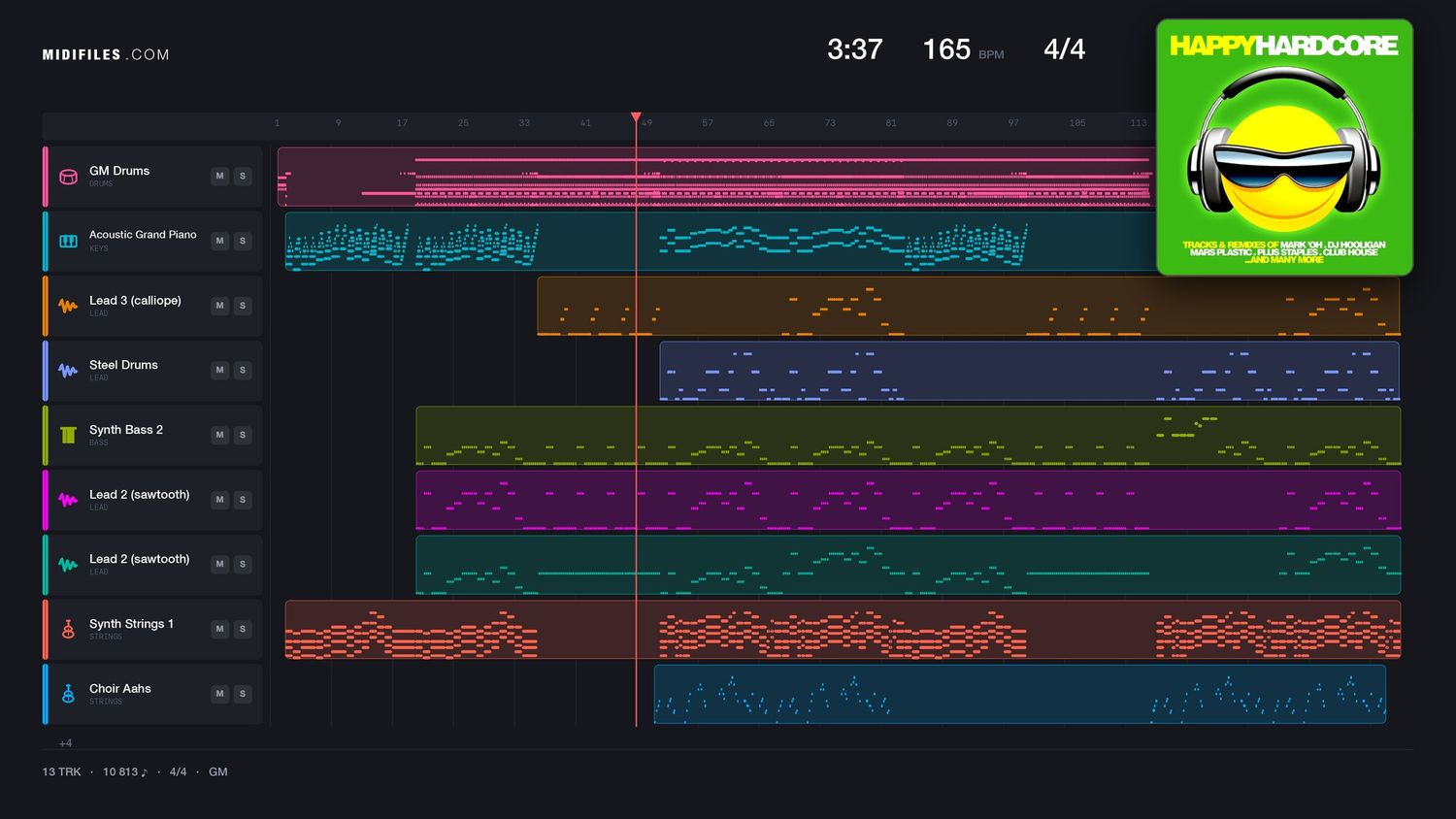The image size is (1456, 819).
Task: Select the blue Choir Aahs clip
Action: pyautogui.click(x=1020, y=694)
